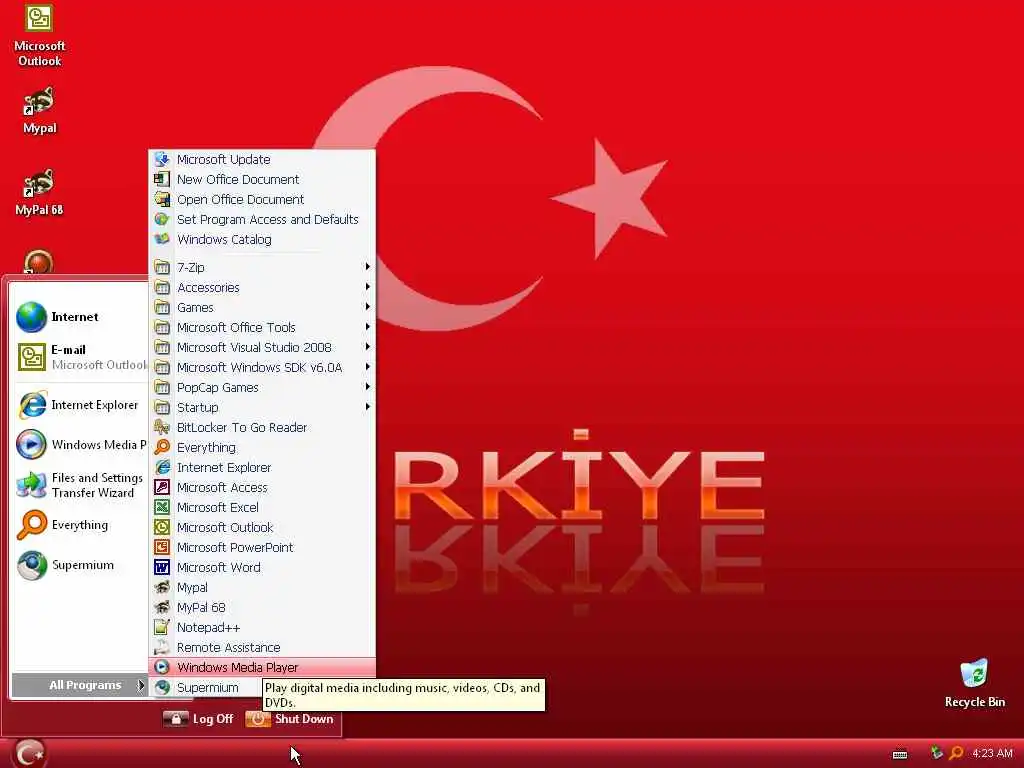
Task: Click Internet Explorer icon in pinned list
Action: [x=31, y=406]
